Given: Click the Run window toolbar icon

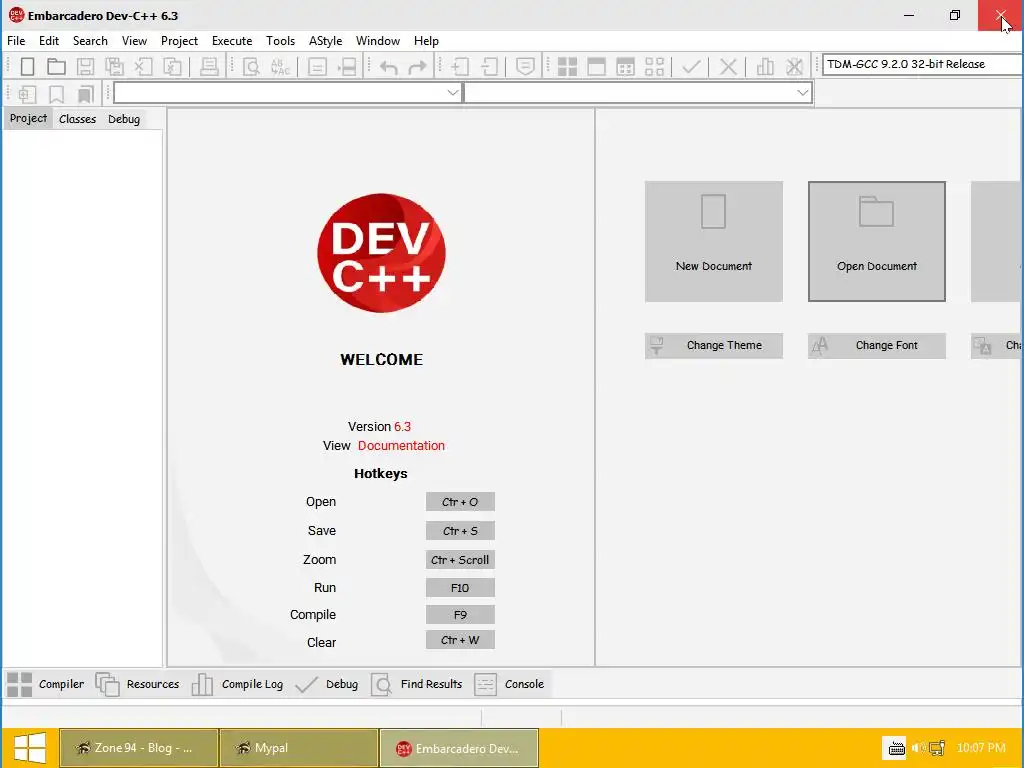Looking at the screenshot, I should click(x=596, y=67).
